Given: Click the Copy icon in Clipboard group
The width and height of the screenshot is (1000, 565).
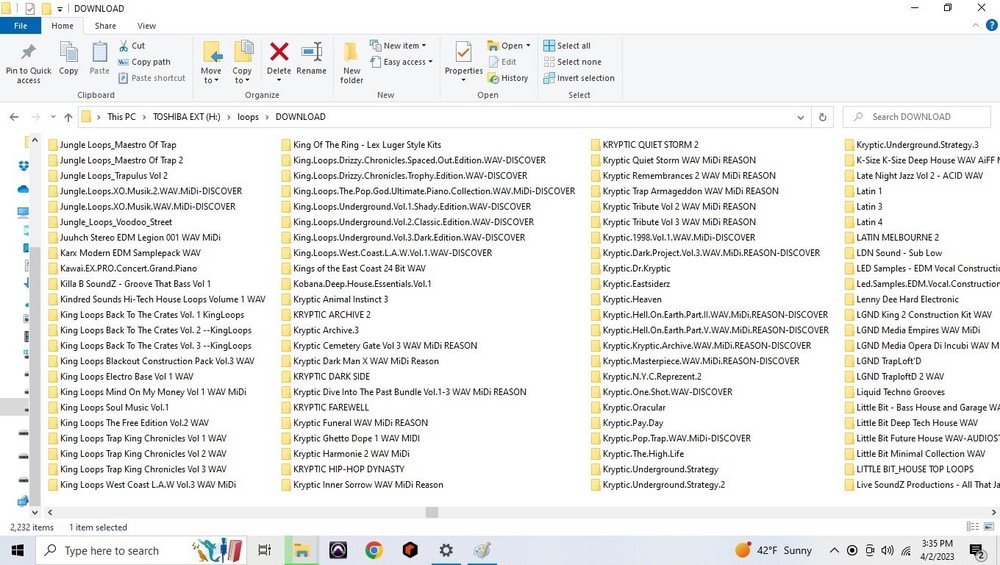Looking at the screenshot, I should pos(68,52).
